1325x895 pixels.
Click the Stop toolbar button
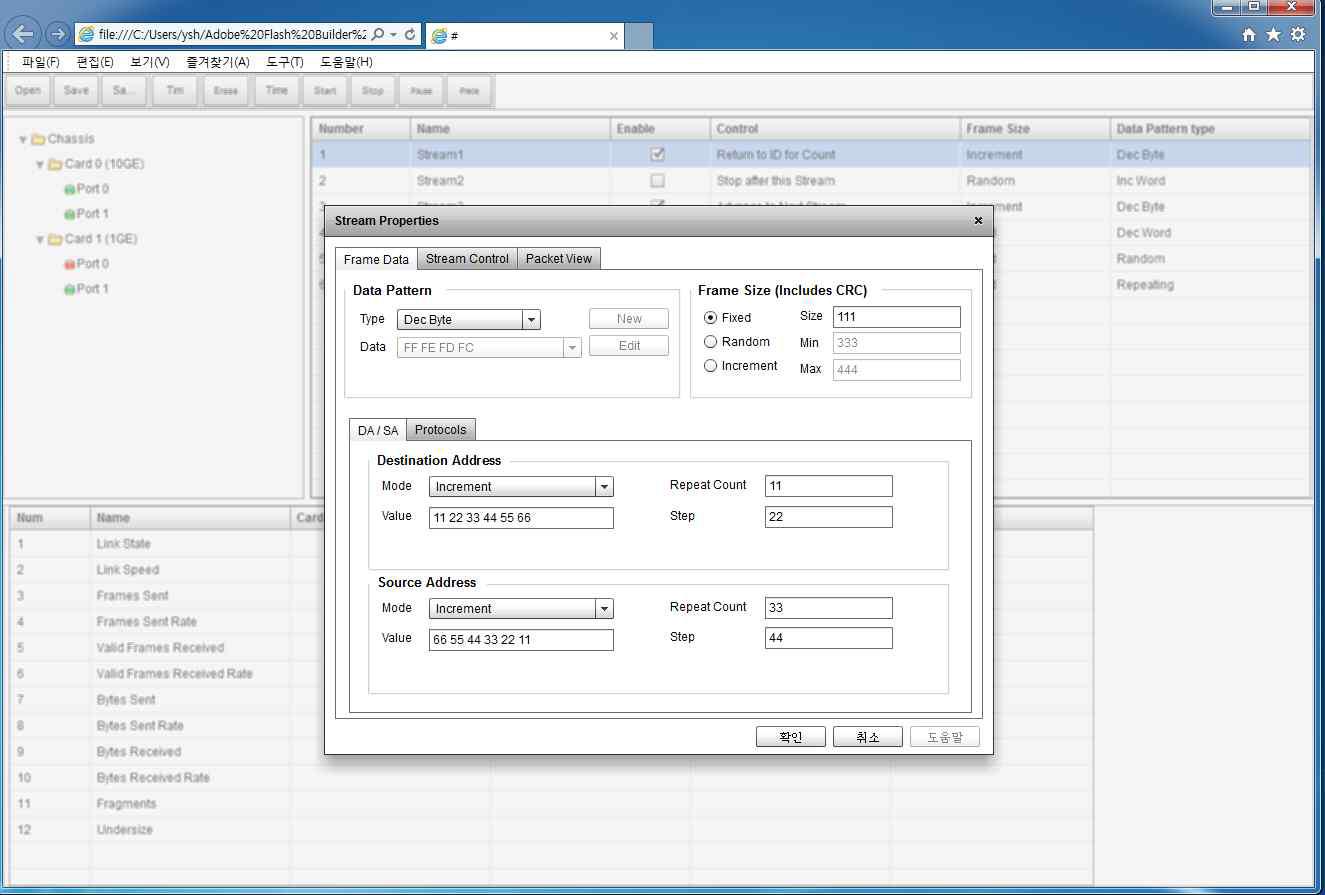click(x=373, y=91)
